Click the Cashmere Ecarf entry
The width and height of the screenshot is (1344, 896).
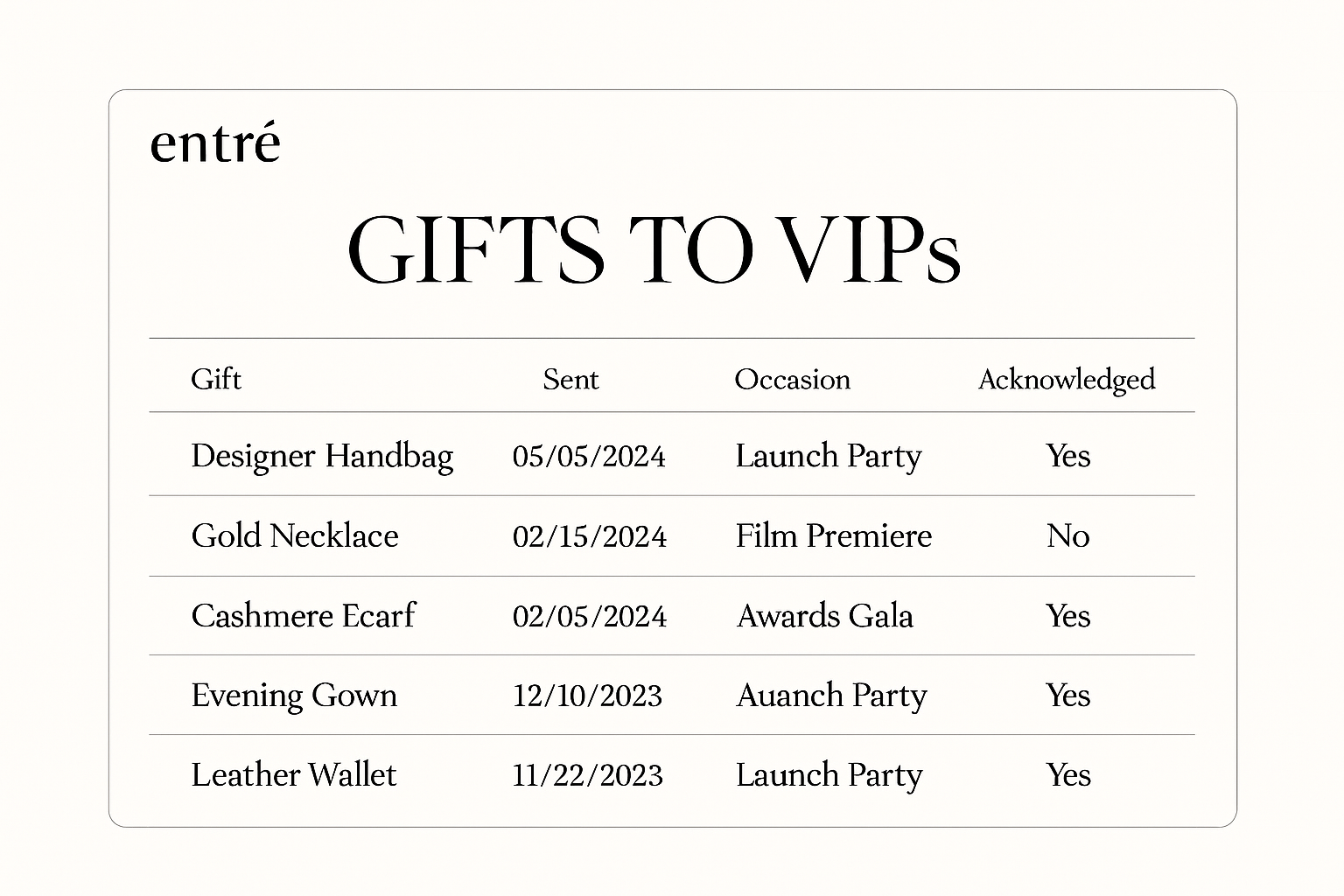point(303,615)
